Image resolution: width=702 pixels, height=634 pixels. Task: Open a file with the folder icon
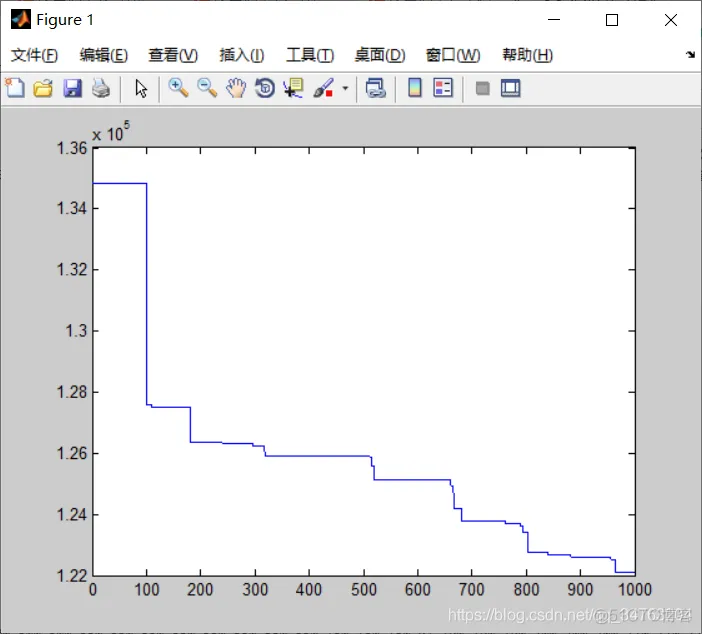point(43,88)
